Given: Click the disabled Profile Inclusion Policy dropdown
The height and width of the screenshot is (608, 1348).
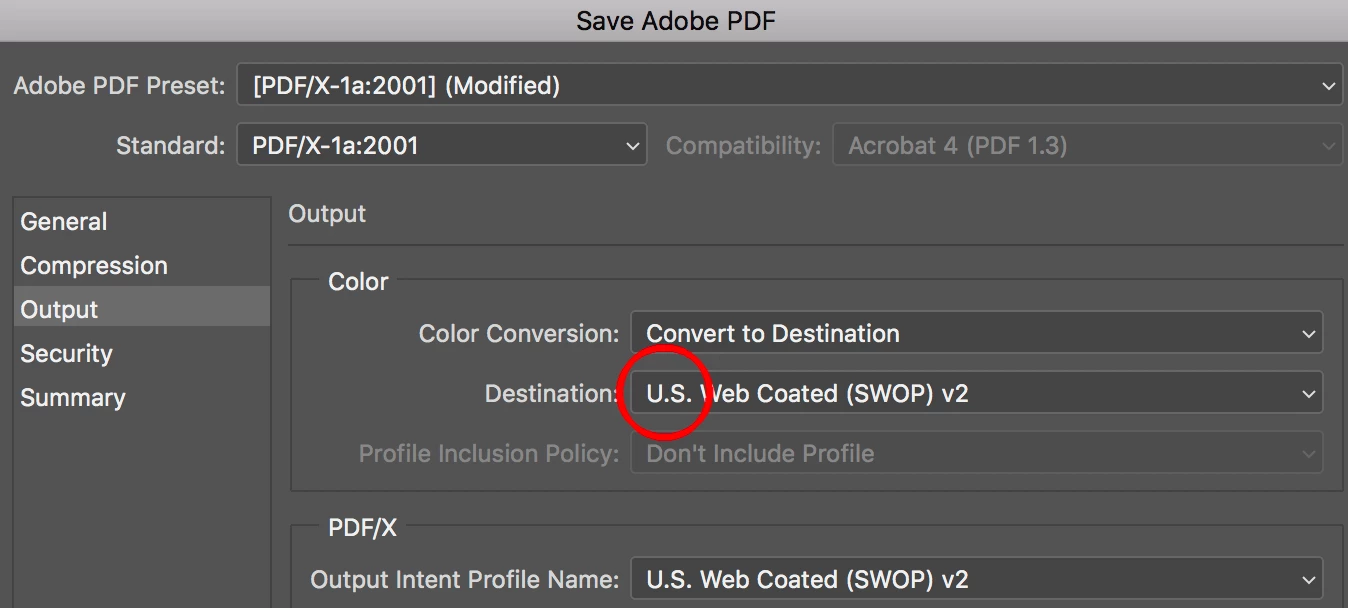Looking at the screenshot, I should pos(975,454).
